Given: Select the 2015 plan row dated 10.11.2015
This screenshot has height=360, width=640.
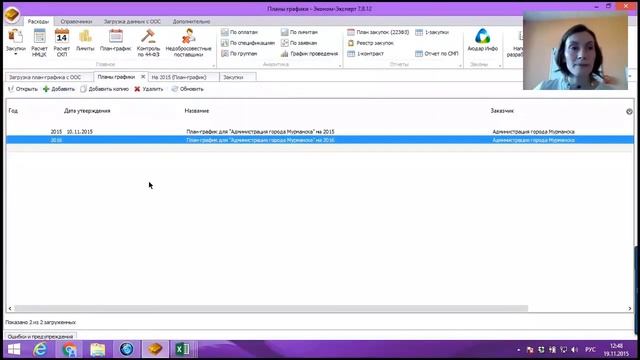Looking at the screenshot, I should [x=320, y=131].
